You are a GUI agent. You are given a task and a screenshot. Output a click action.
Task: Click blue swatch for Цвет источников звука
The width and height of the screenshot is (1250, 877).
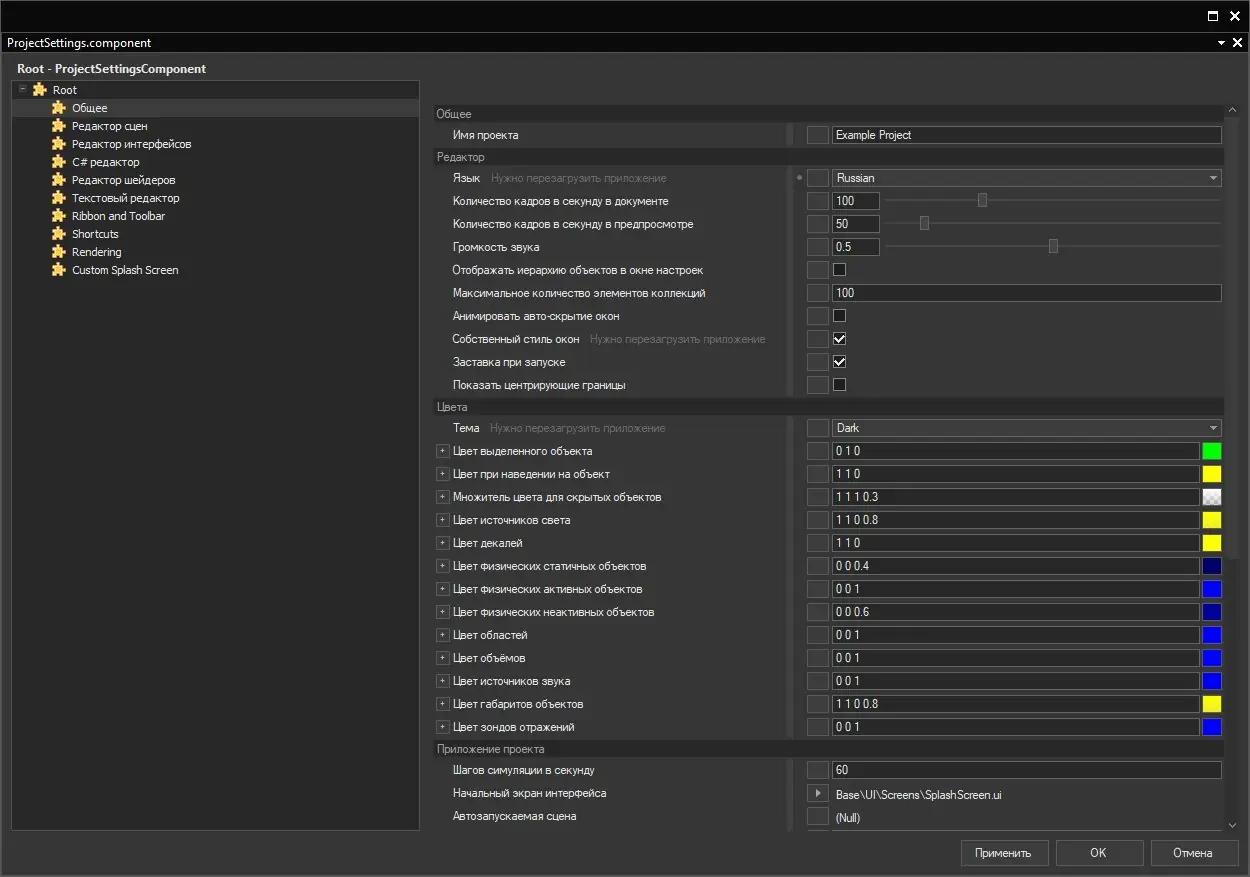coord(1212,681)
